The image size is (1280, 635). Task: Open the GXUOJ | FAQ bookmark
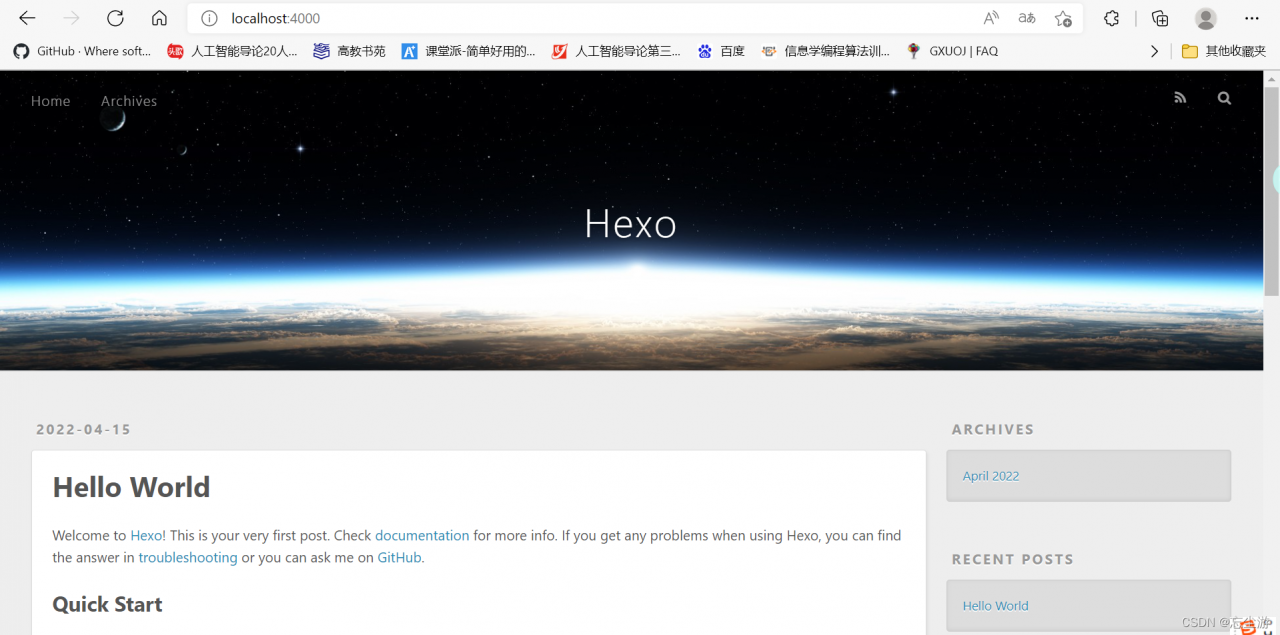pos(952,51)
